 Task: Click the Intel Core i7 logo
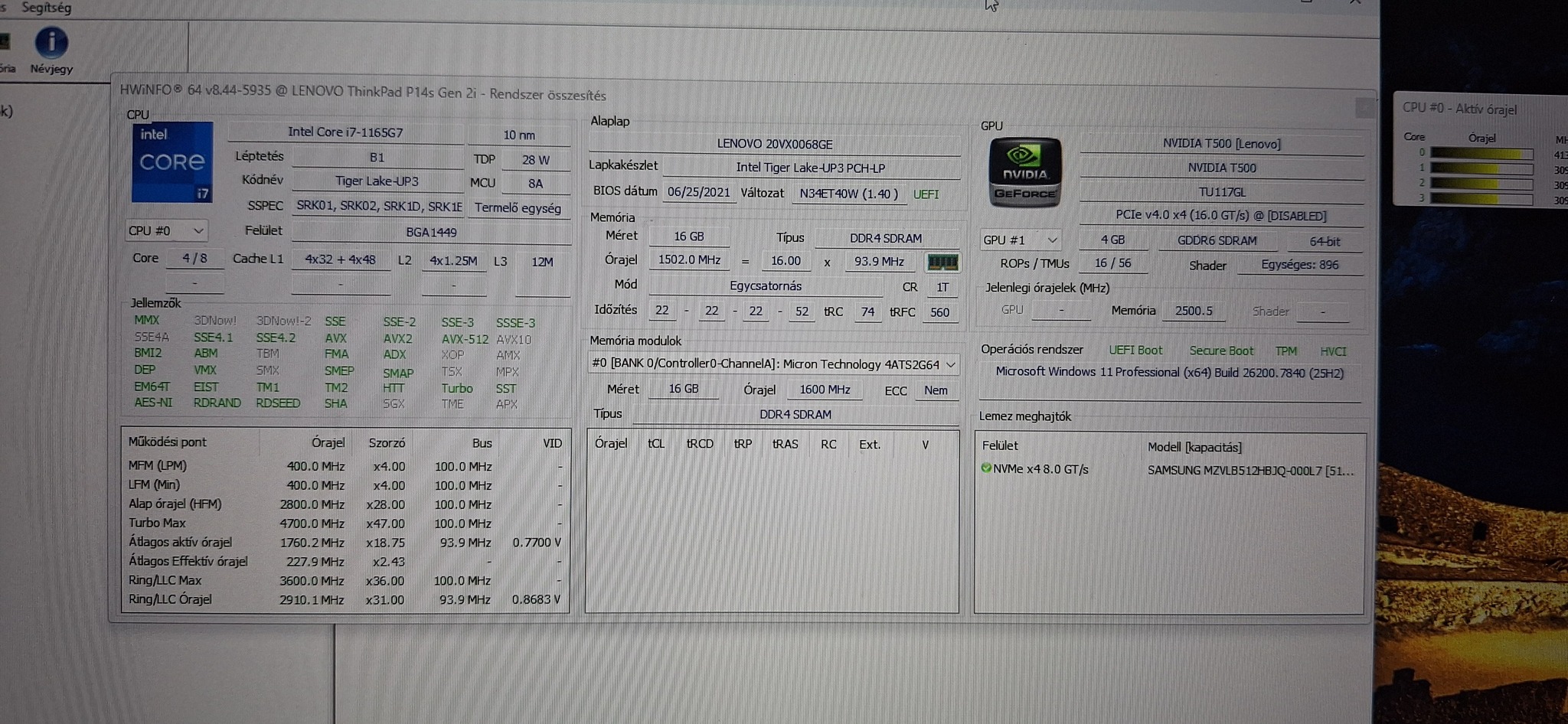point(172,162)
